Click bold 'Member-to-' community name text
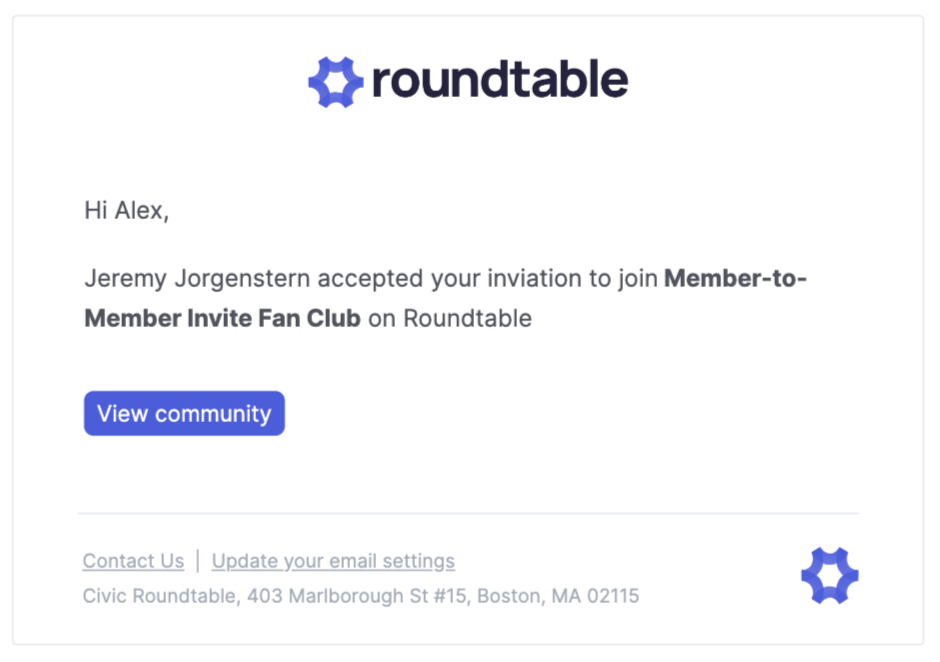Image resolution: width=940 pixels, height=662 pixels. pos(736,278)
